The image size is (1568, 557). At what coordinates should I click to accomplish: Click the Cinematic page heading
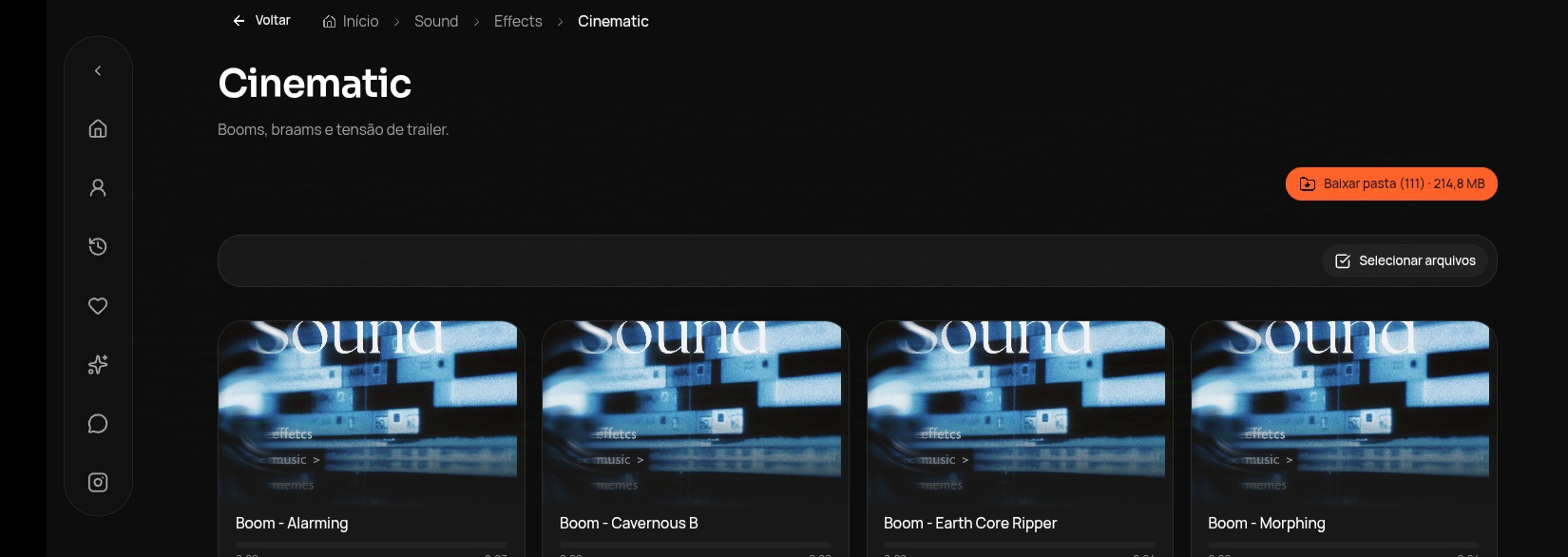point(315,84)
